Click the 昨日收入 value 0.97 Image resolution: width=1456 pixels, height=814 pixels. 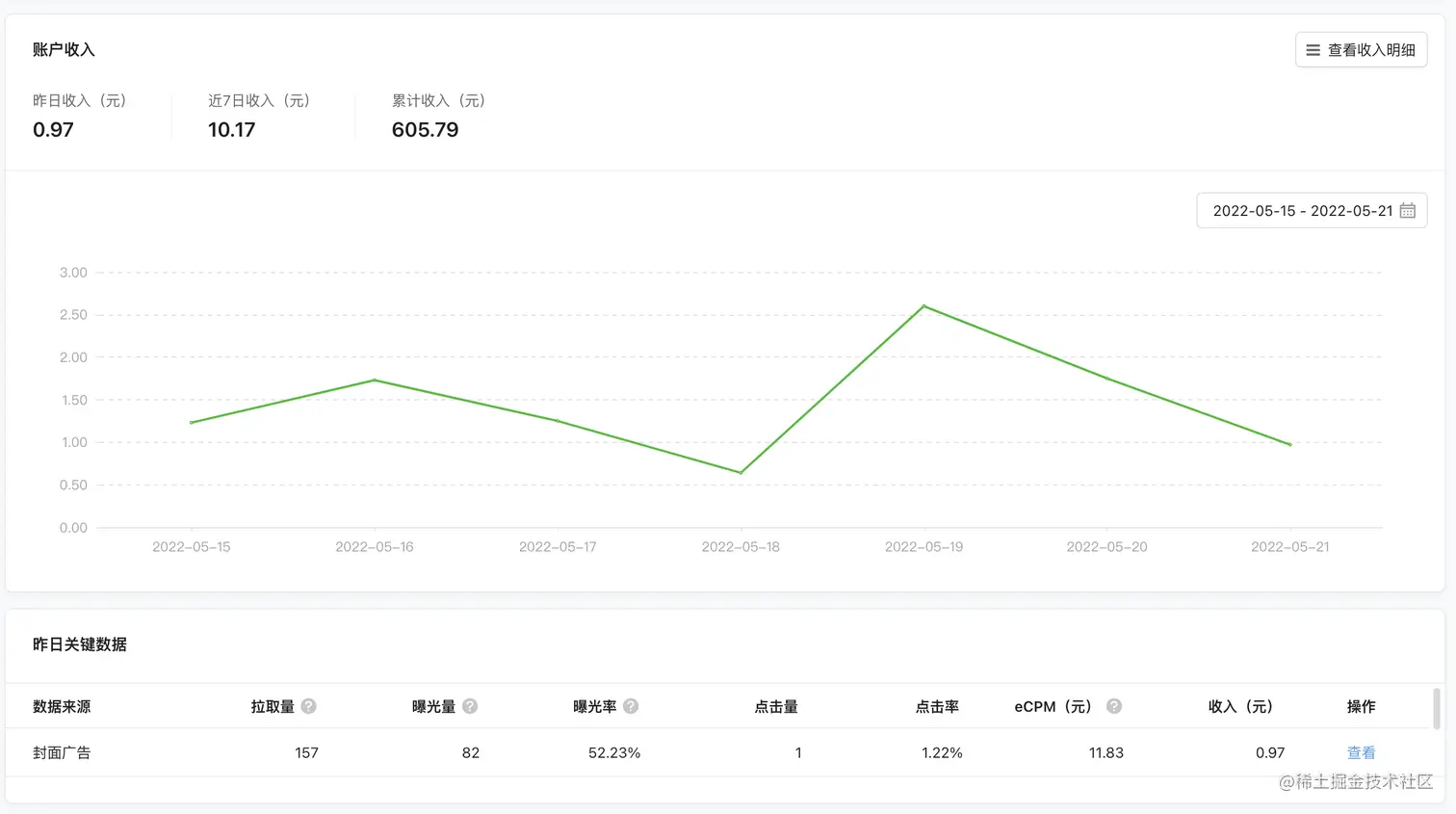pyautogui.click(x=53, y=130)
